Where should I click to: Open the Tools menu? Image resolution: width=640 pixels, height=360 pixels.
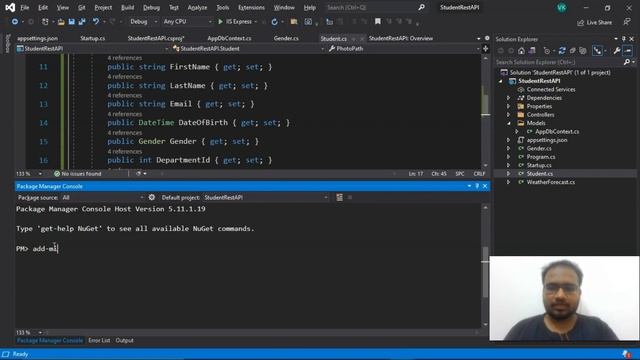point(222,7)
